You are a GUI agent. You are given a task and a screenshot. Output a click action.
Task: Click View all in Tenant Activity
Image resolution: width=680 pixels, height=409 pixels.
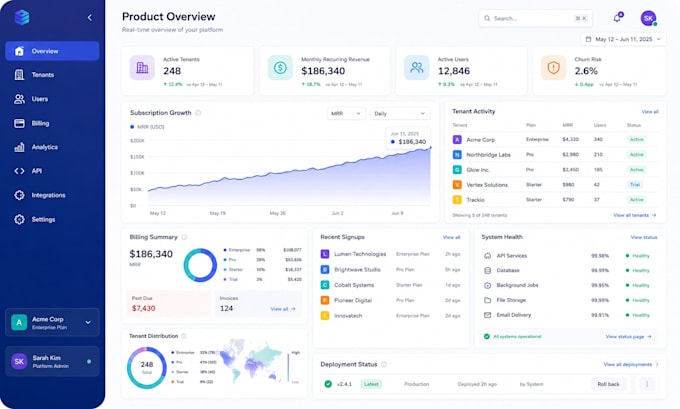[650, 112]
